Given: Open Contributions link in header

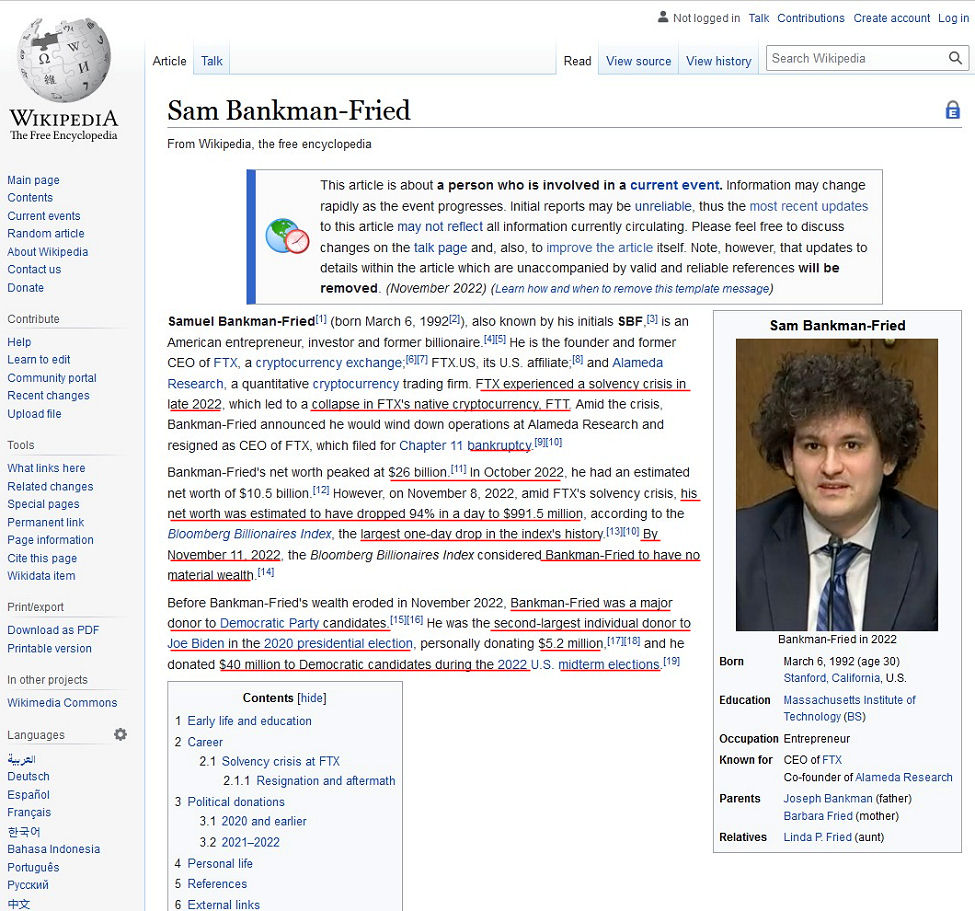Looking at the screenshot, I should tap(811, 18).
